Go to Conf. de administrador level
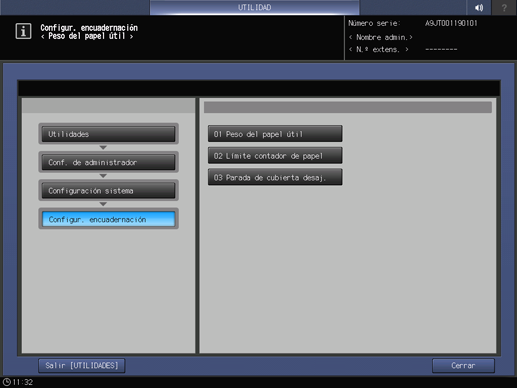The height and width of the screenshot is (388, 517). [x=108, y=162]
